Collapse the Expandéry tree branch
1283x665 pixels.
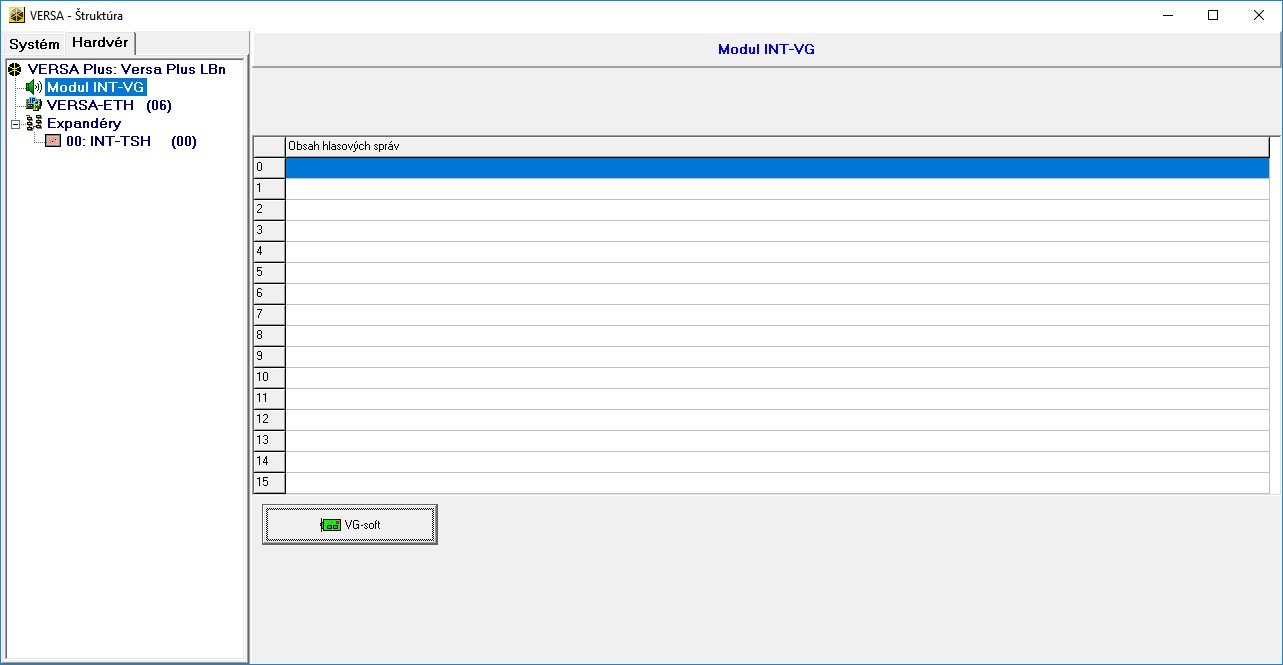pos(15,124)
